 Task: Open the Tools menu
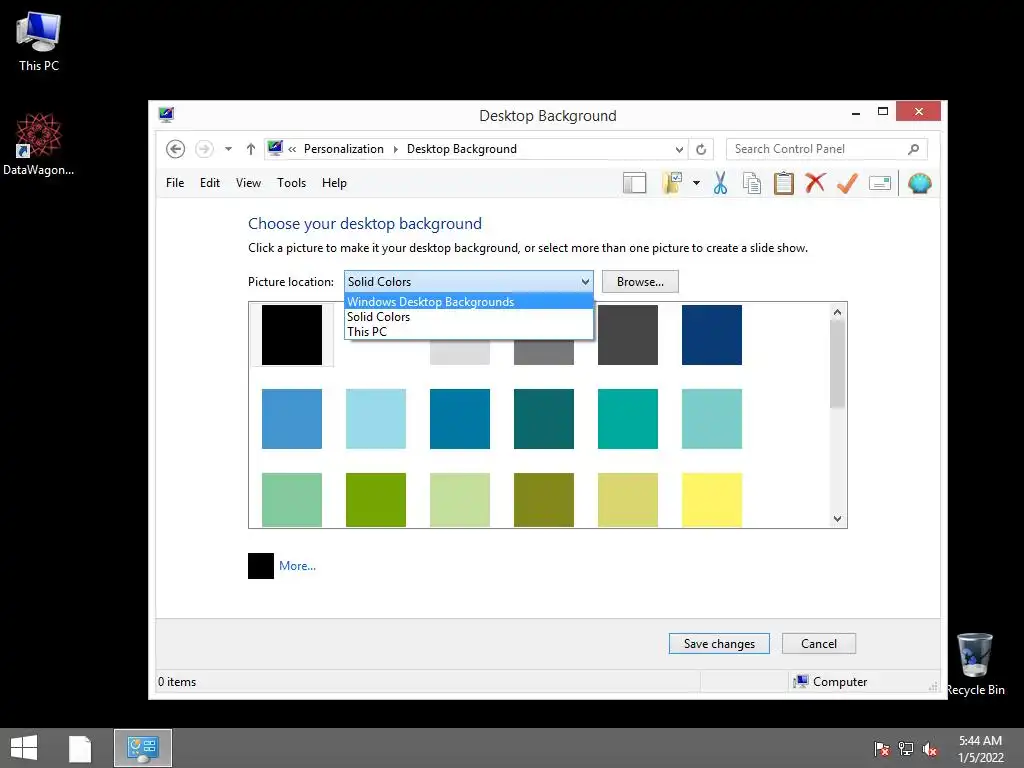(291, 183)
